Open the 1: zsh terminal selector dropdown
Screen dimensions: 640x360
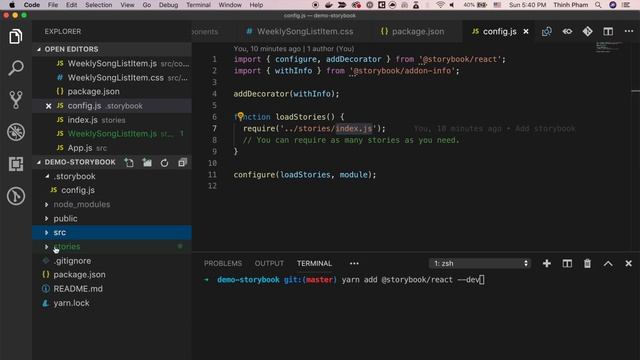click(480, 264)
